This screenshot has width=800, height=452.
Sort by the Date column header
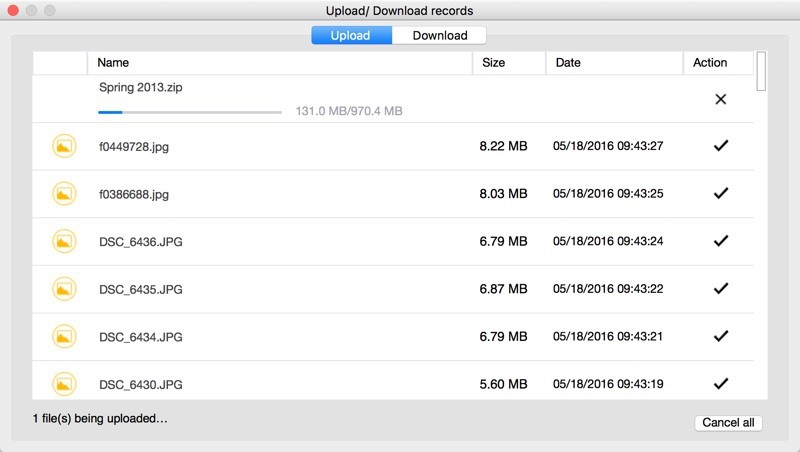coord(614,63)
